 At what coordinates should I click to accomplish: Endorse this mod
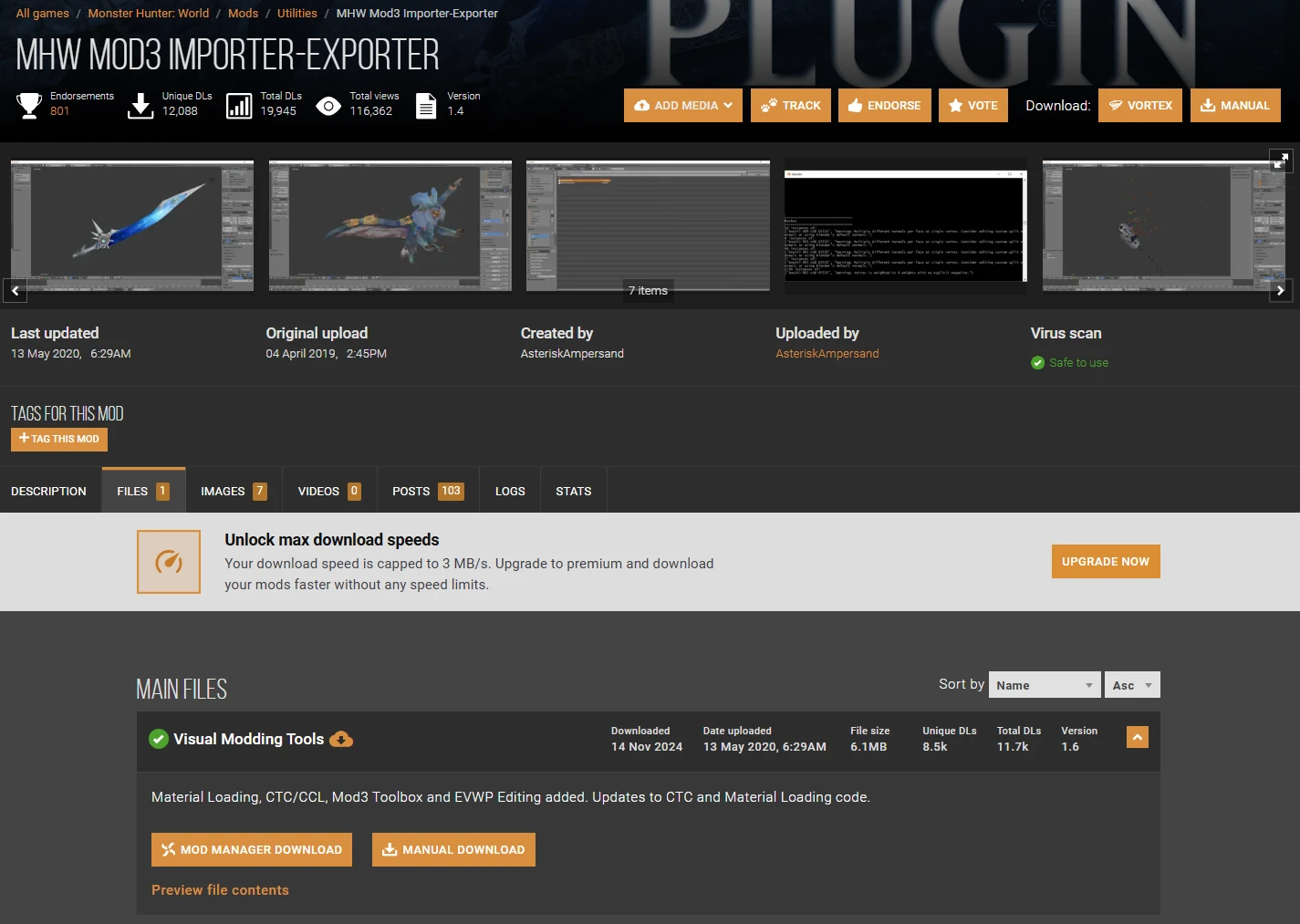[885, 106]
